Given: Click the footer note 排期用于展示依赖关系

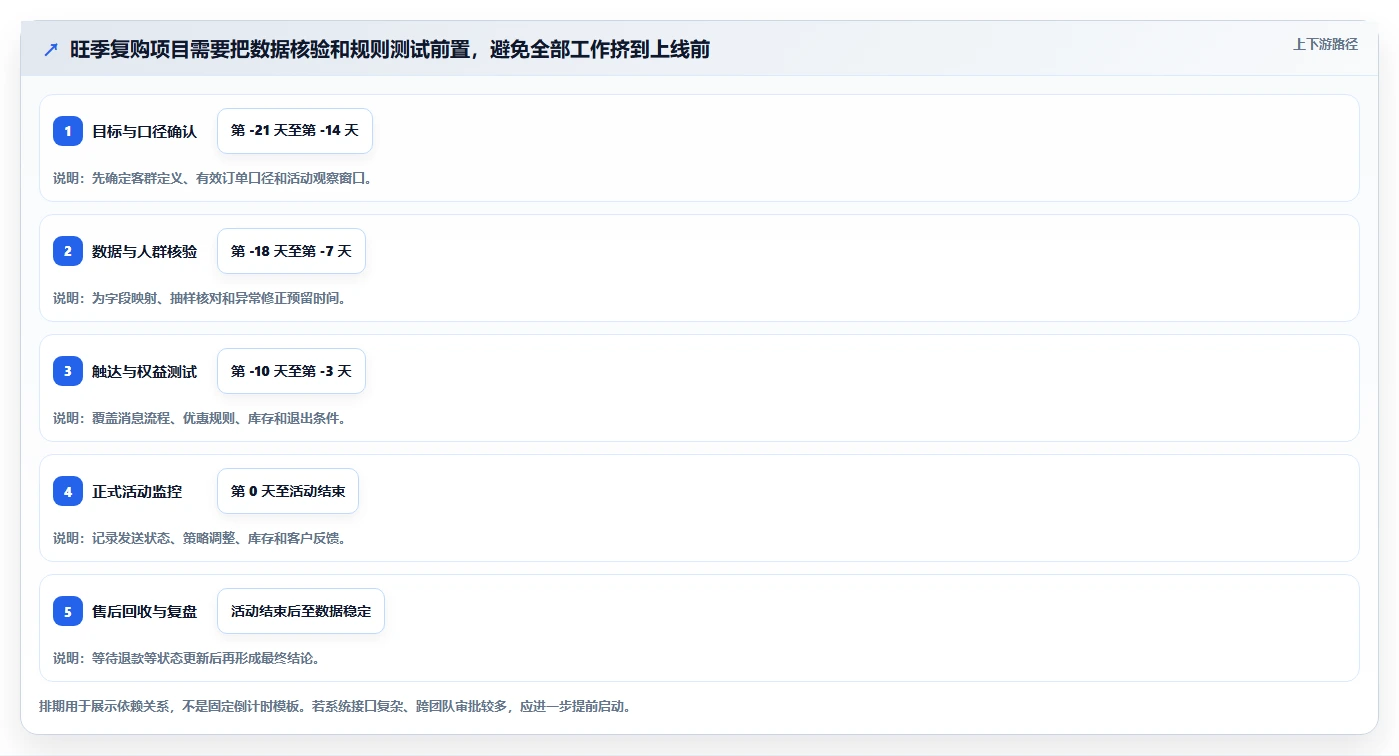Looking at the screenshot, I should coord(335,706).
